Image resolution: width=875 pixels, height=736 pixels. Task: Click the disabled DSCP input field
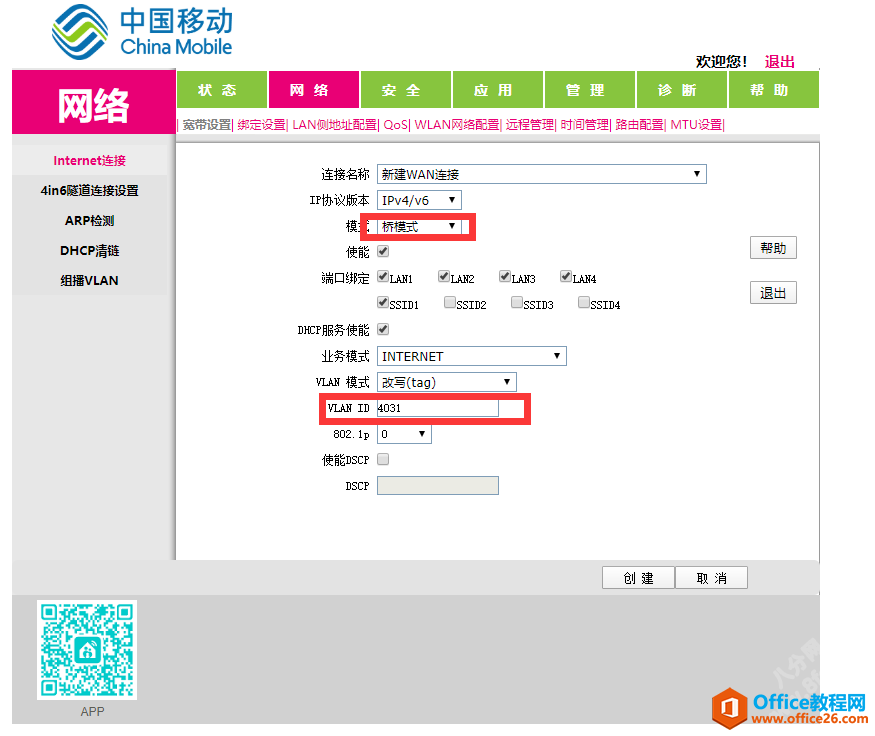438,485
